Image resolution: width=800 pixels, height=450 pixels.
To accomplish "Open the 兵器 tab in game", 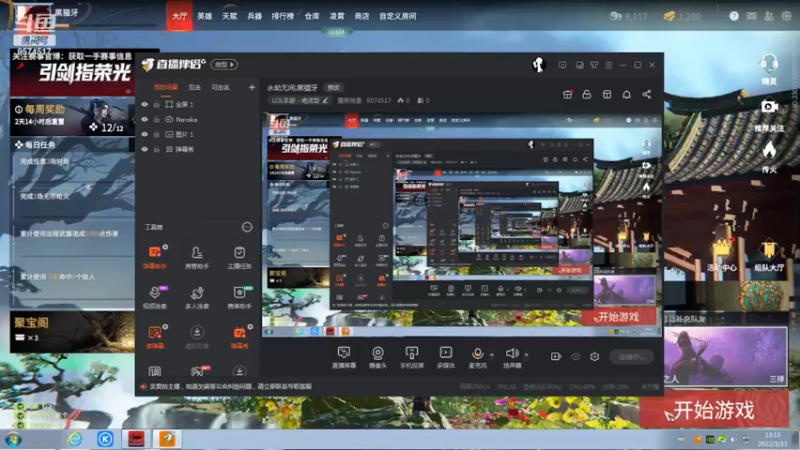I will tap(255, 16).
